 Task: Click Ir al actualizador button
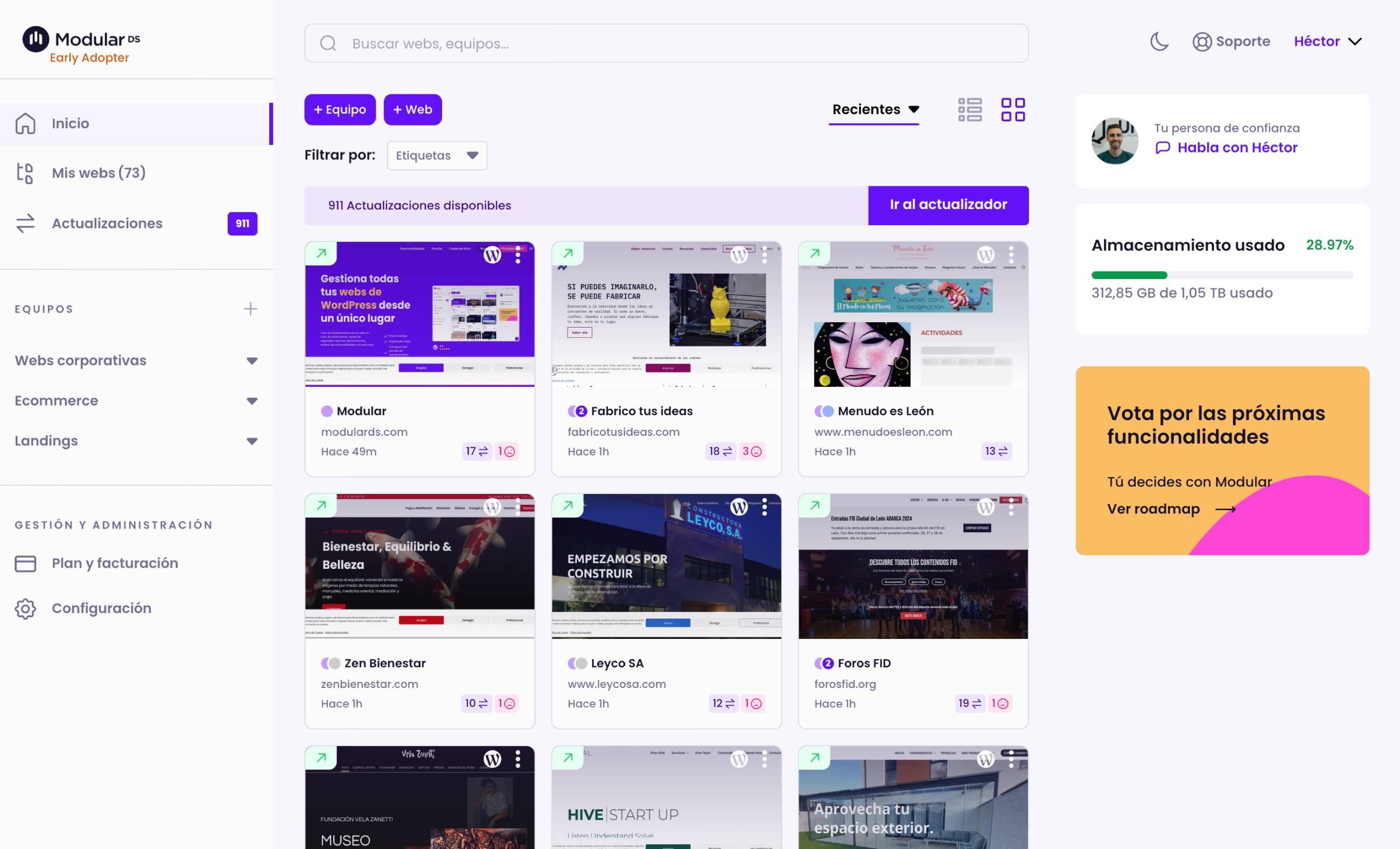point(949,205)
